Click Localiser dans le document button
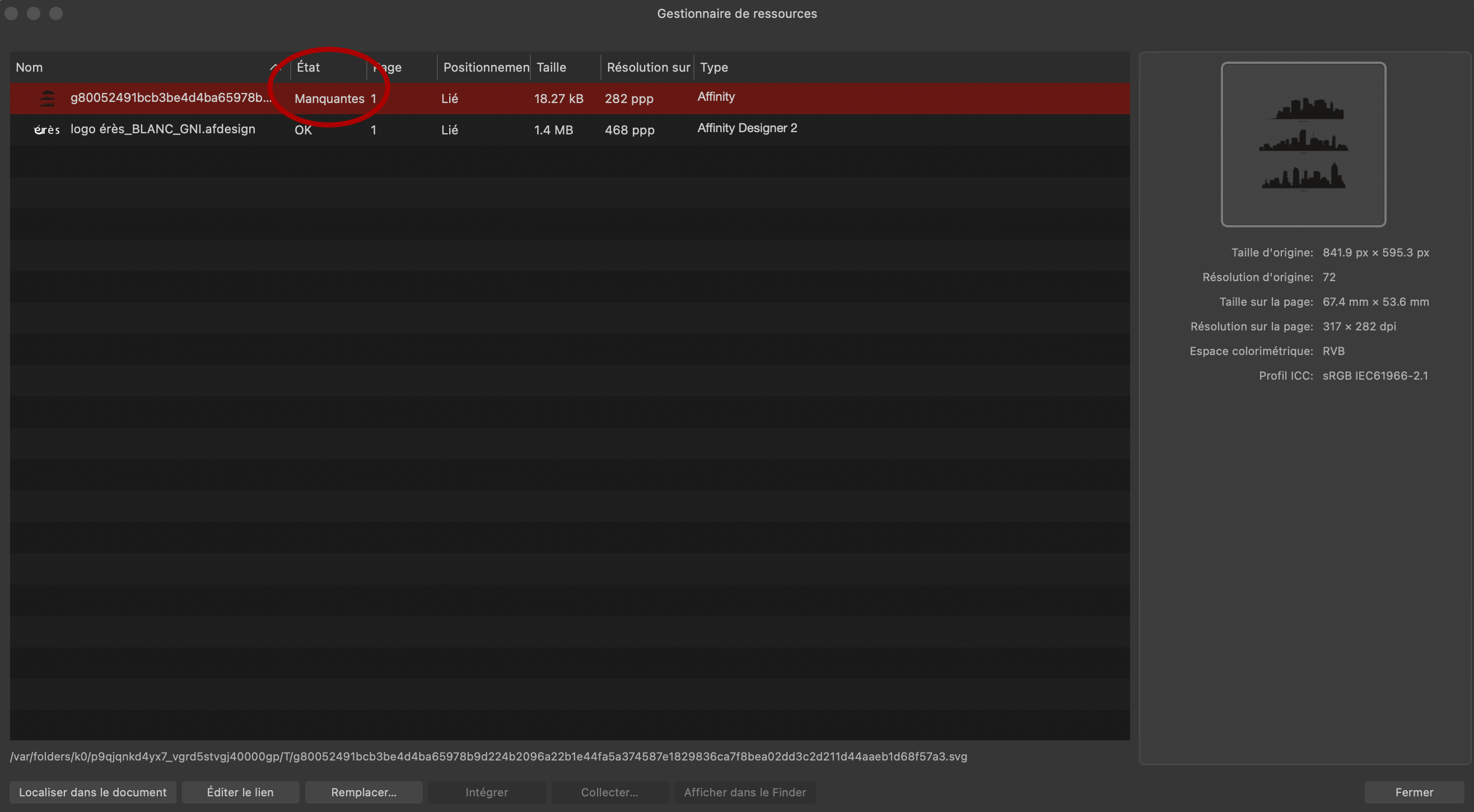 point(93,792)
